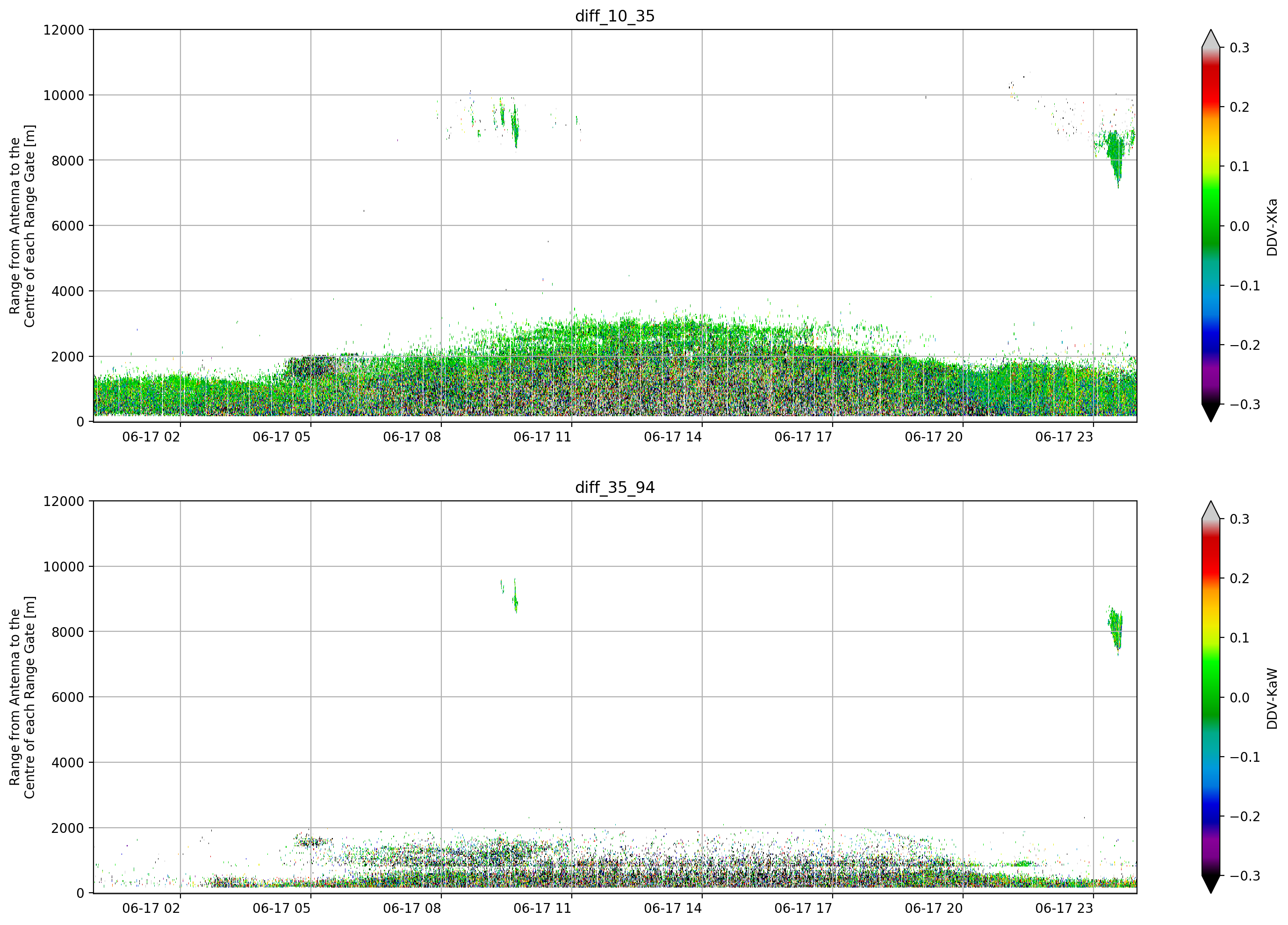The height and width of the screenshot is (925, 1288).
Task: Click the 12000 y-tick in the diff_35_94 plot
Action: pyautogui.click(x=64, y=502)
